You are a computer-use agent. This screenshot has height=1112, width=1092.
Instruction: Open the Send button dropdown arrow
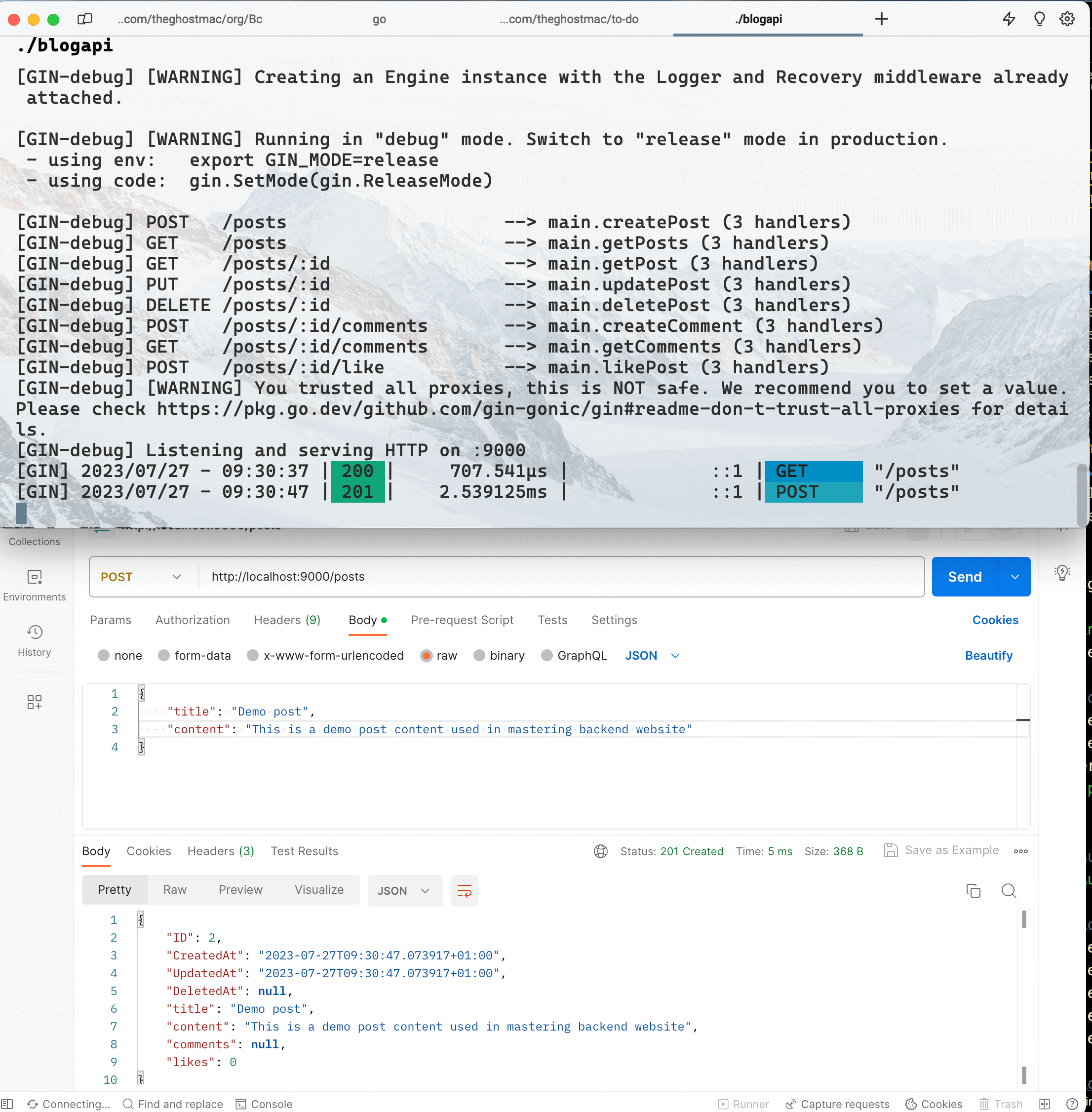(x=1014, y=577)
